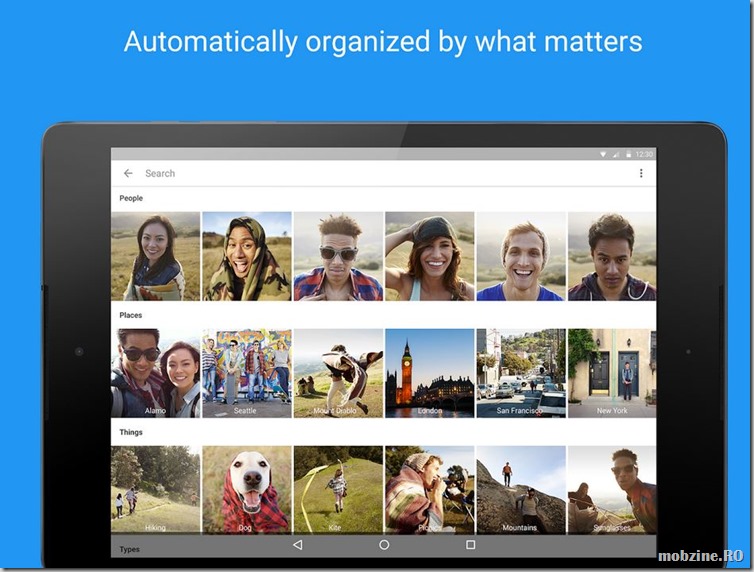Open the Mount Diablo place thumbnail
Screen dimensions: 754x572
point(338,373)
